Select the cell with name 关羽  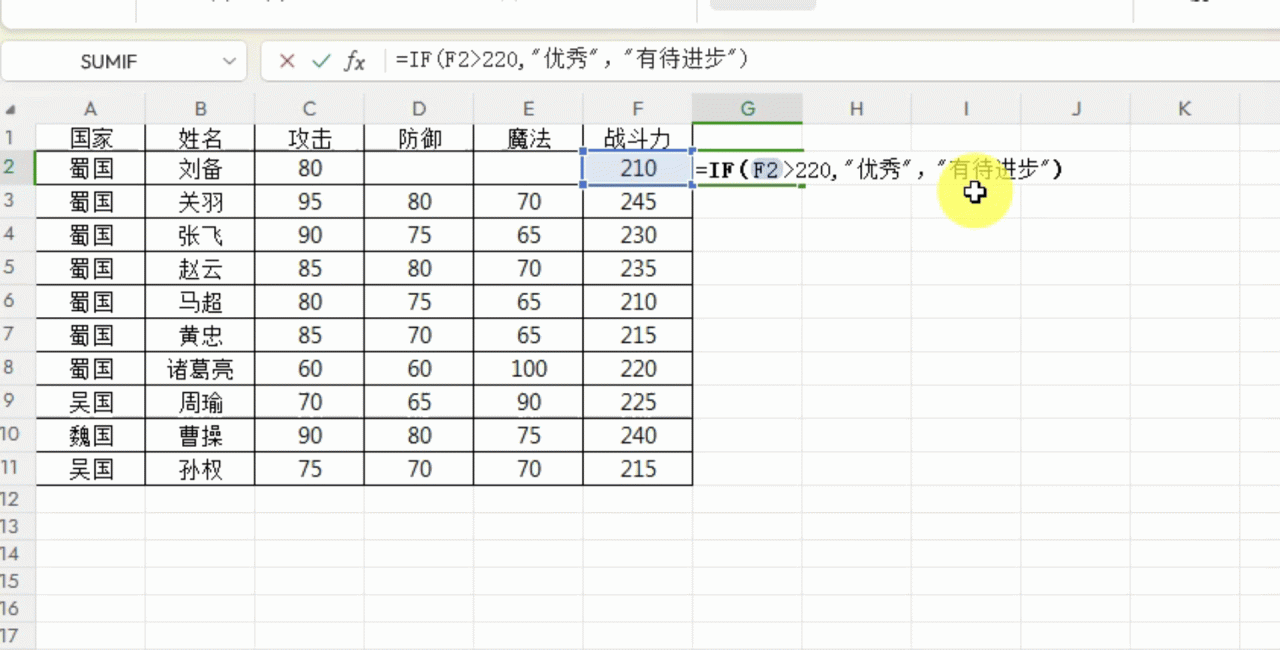[200, 202]
